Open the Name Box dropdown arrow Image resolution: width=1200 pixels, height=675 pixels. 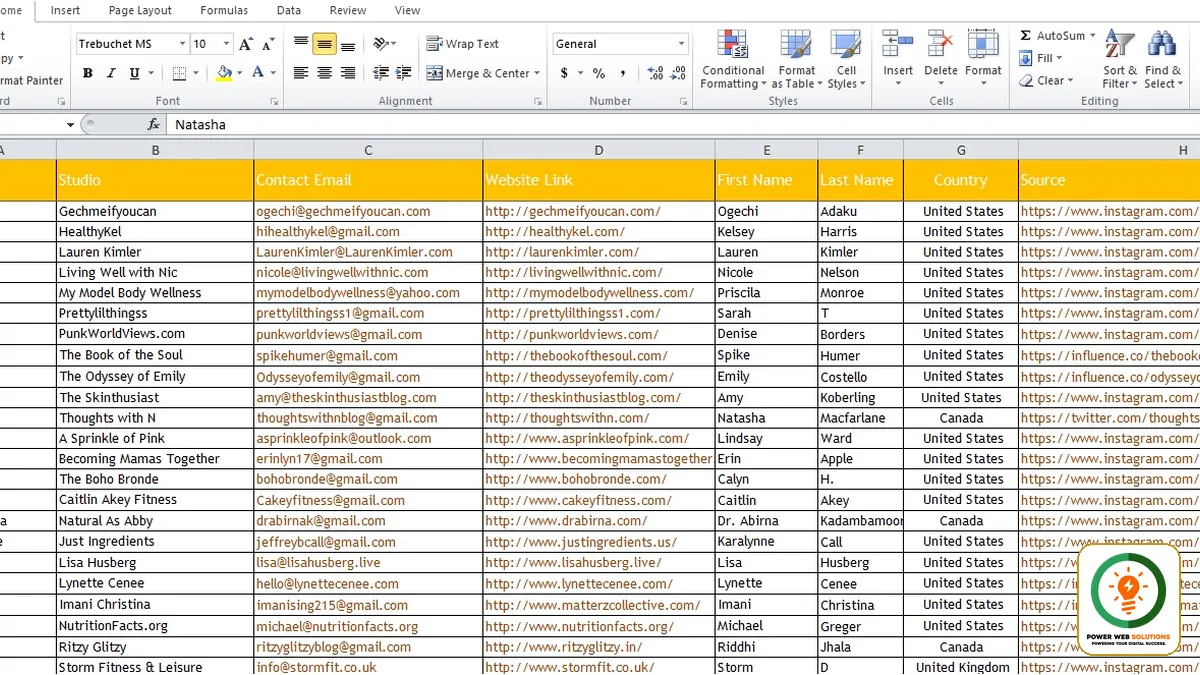point(70,125)
